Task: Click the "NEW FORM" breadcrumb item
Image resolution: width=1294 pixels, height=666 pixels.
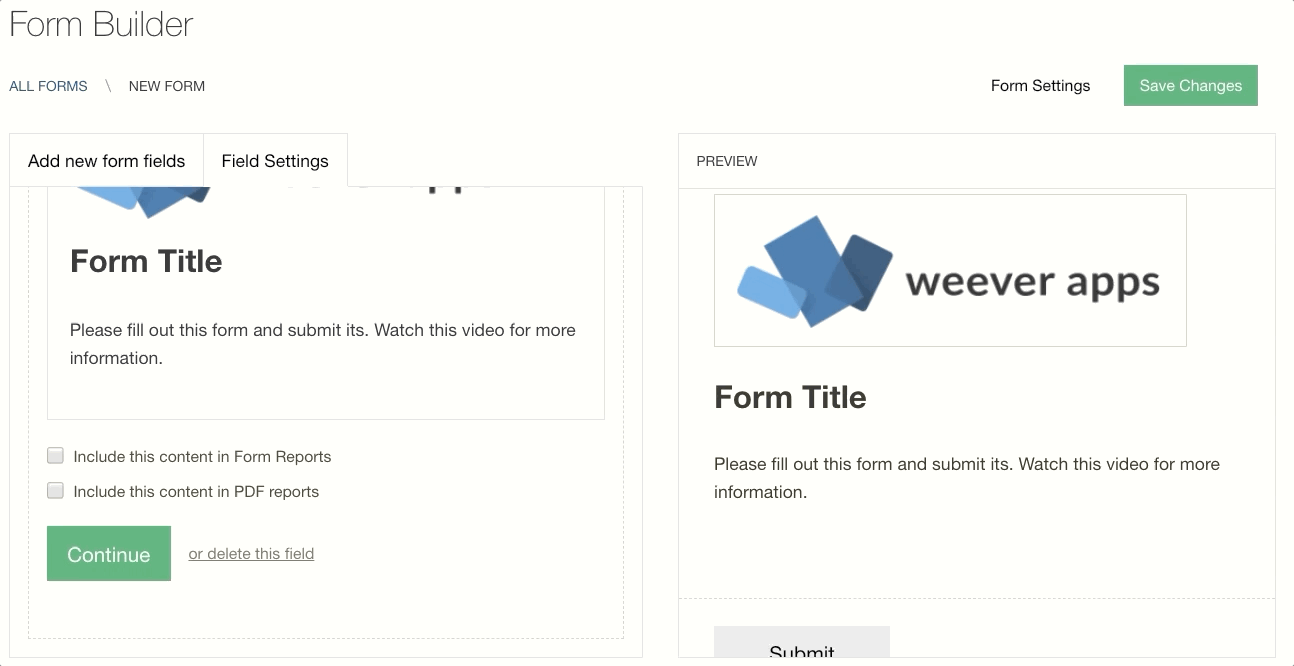Action: [x=167, y=86]
